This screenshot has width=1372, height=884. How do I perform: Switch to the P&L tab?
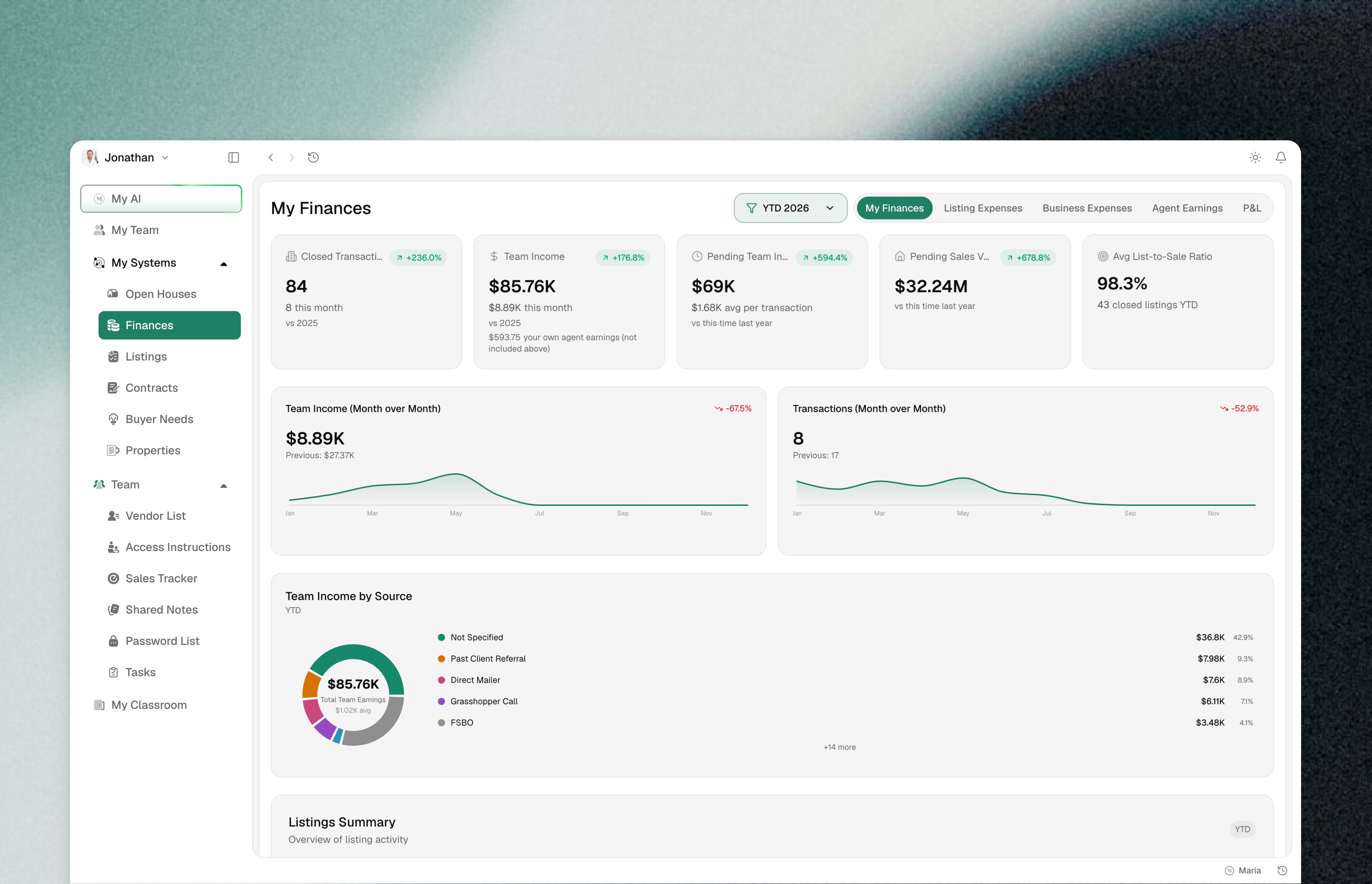[x=1252, y=208]
